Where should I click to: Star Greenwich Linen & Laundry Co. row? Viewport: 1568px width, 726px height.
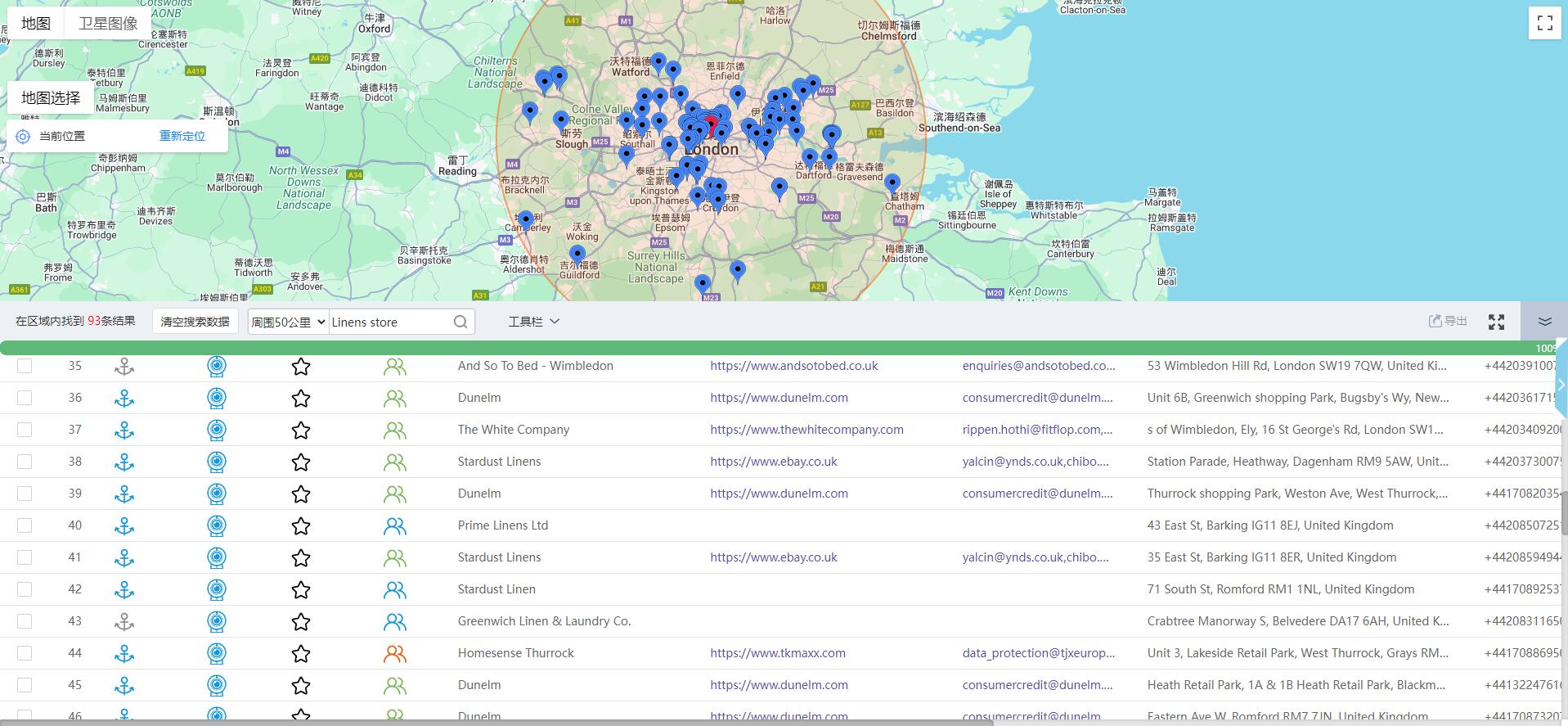(301, 622)
